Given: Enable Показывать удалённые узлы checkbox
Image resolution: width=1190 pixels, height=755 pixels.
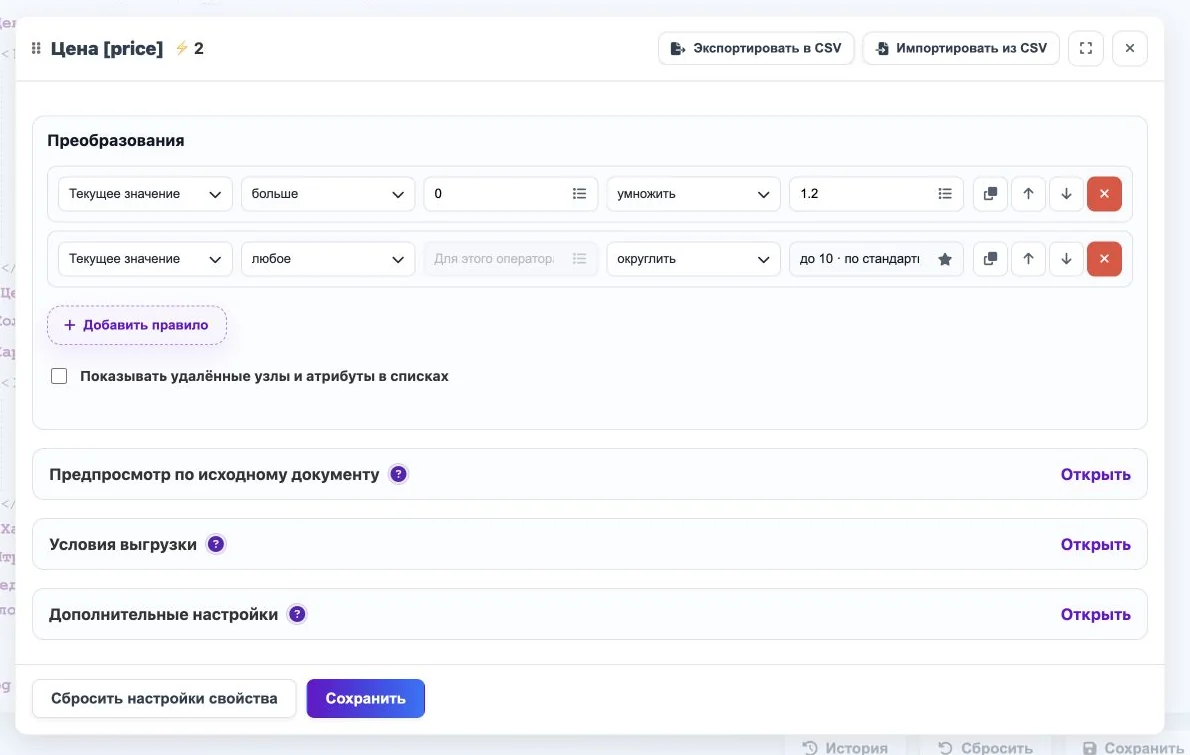Looking at the screenshot, I should pos(59,376).
